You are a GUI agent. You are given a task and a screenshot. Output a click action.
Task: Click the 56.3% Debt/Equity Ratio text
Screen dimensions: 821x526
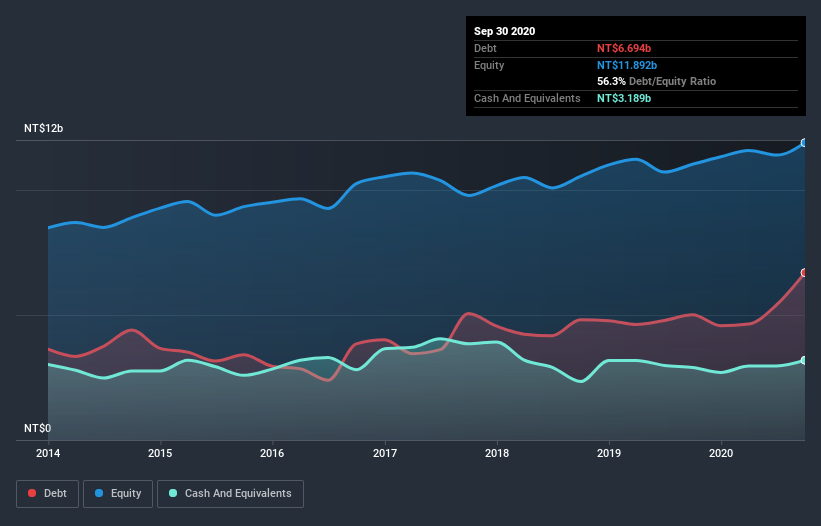pos(657,82)
